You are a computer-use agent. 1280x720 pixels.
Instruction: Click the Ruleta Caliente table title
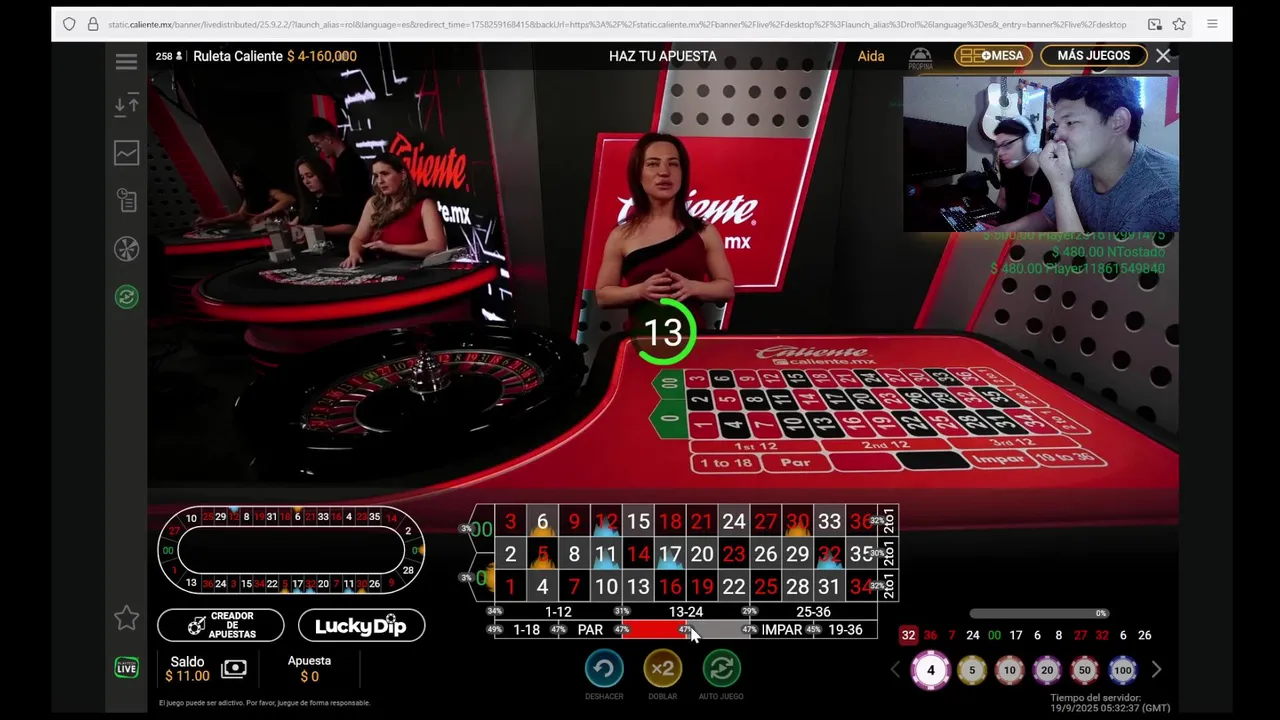pyautogui.click(x=238, y=56)
